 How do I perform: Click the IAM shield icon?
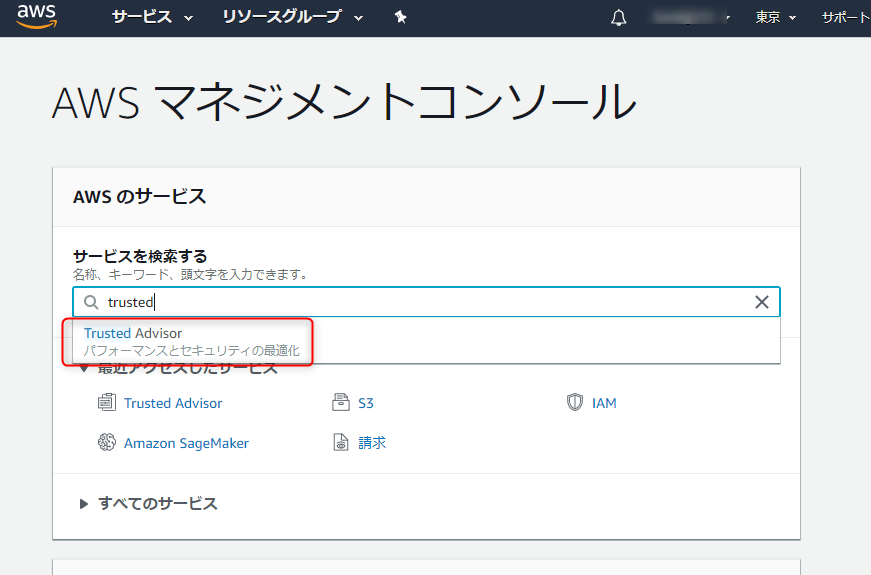point(574,402)
